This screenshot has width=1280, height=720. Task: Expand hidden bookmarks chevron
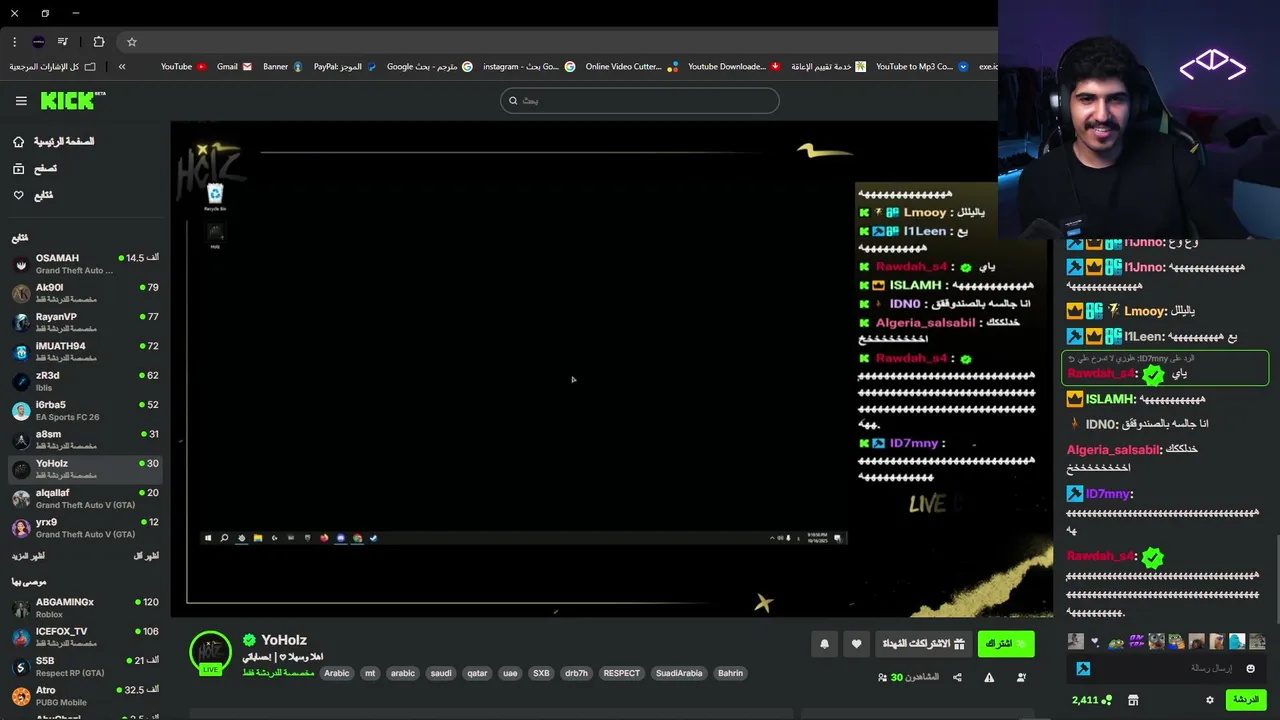tap(122, 67)
